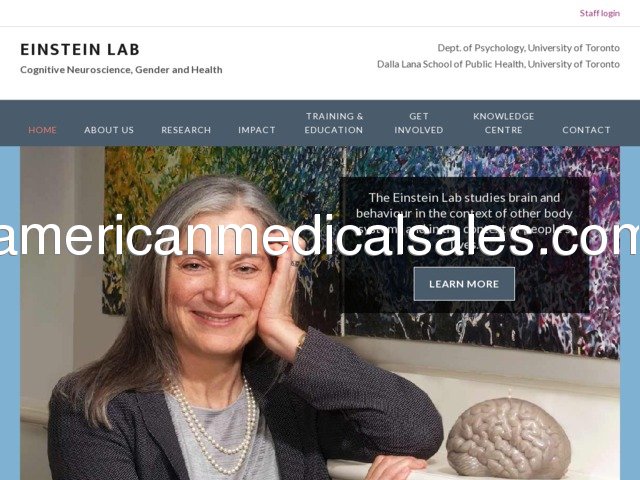640x480 pixels.
Task: Go to the RESEARCH page
Action: [x=186, y=130]
